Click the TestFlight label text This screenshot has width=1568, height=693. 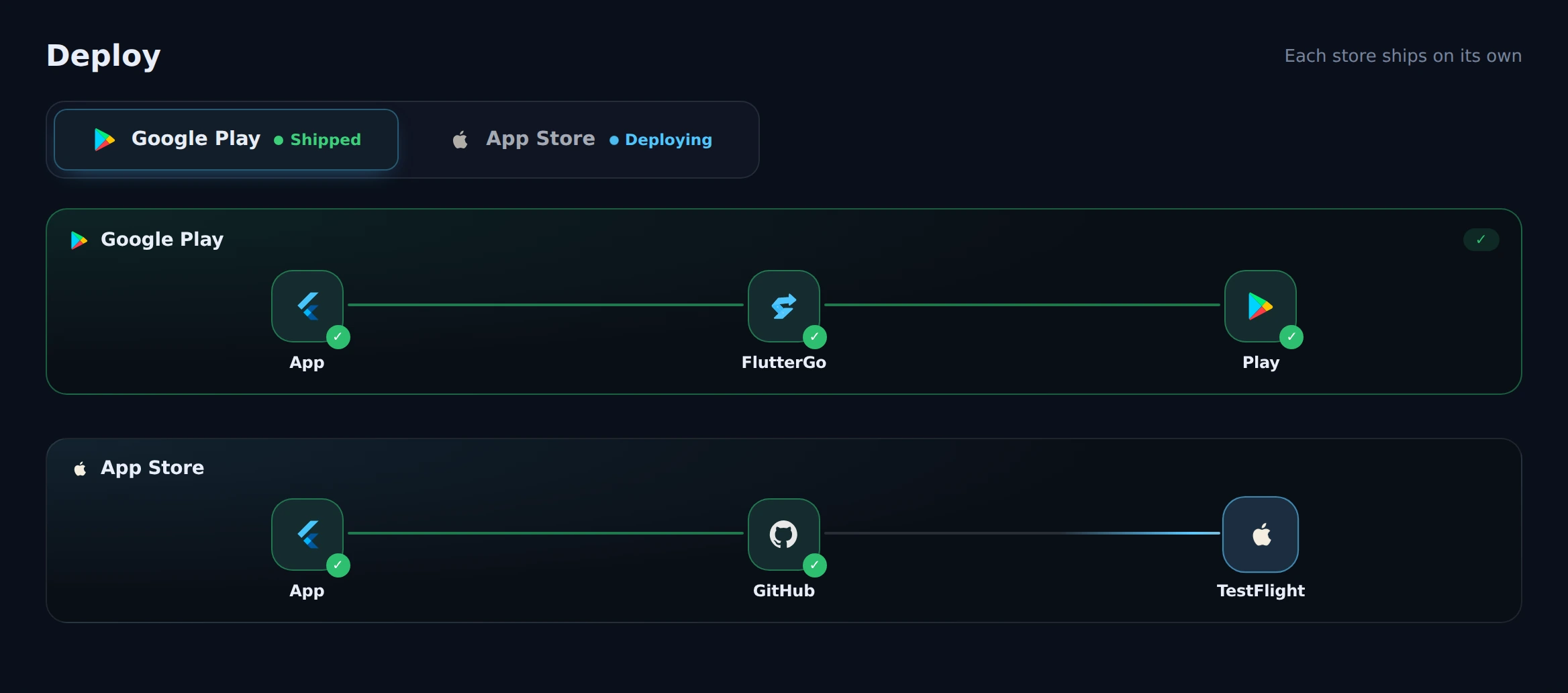pos(1261,591)
